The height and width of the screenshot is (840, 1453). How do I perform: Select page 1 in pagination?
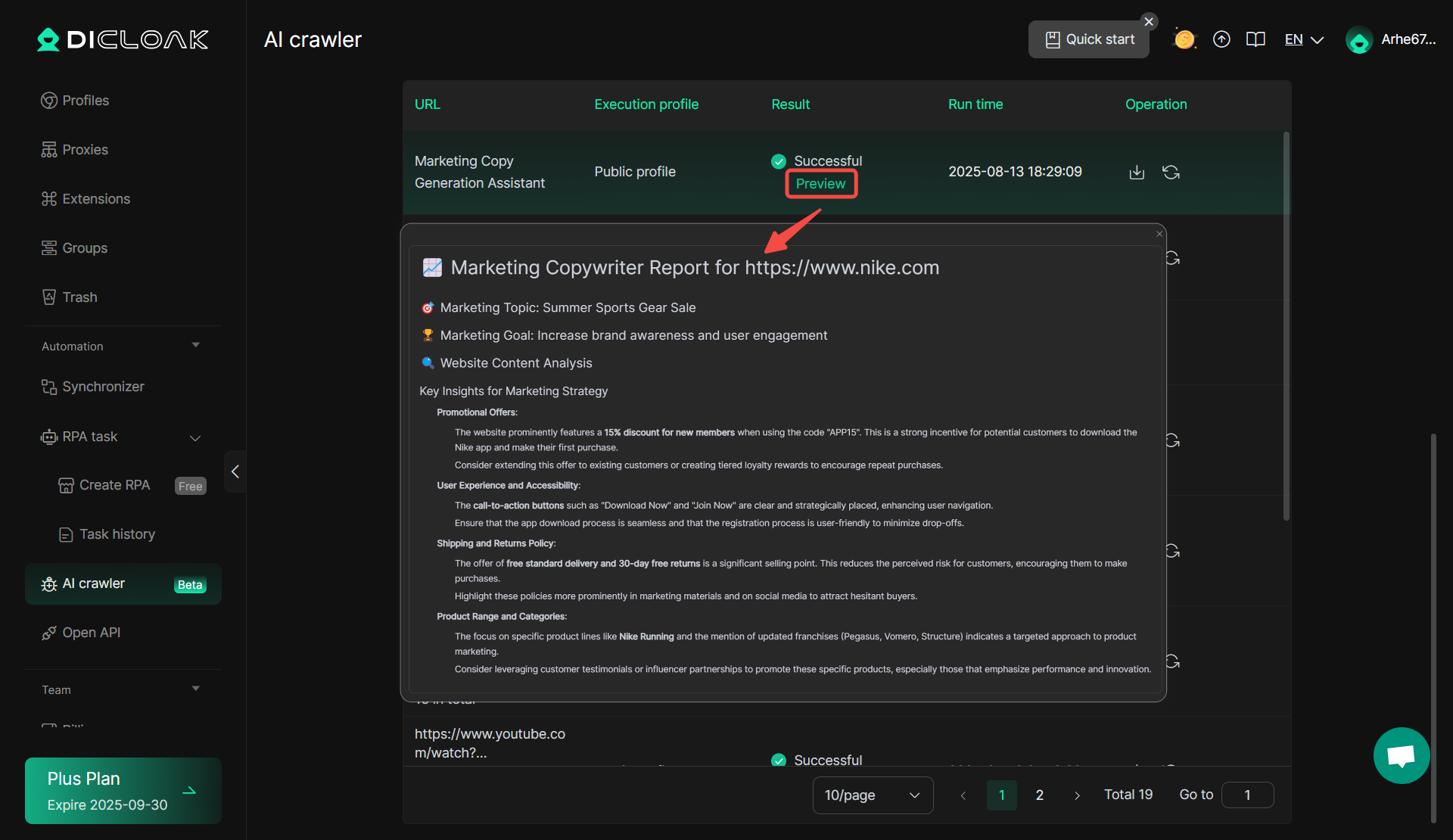pyautogui.click(x=1001, y=795)
